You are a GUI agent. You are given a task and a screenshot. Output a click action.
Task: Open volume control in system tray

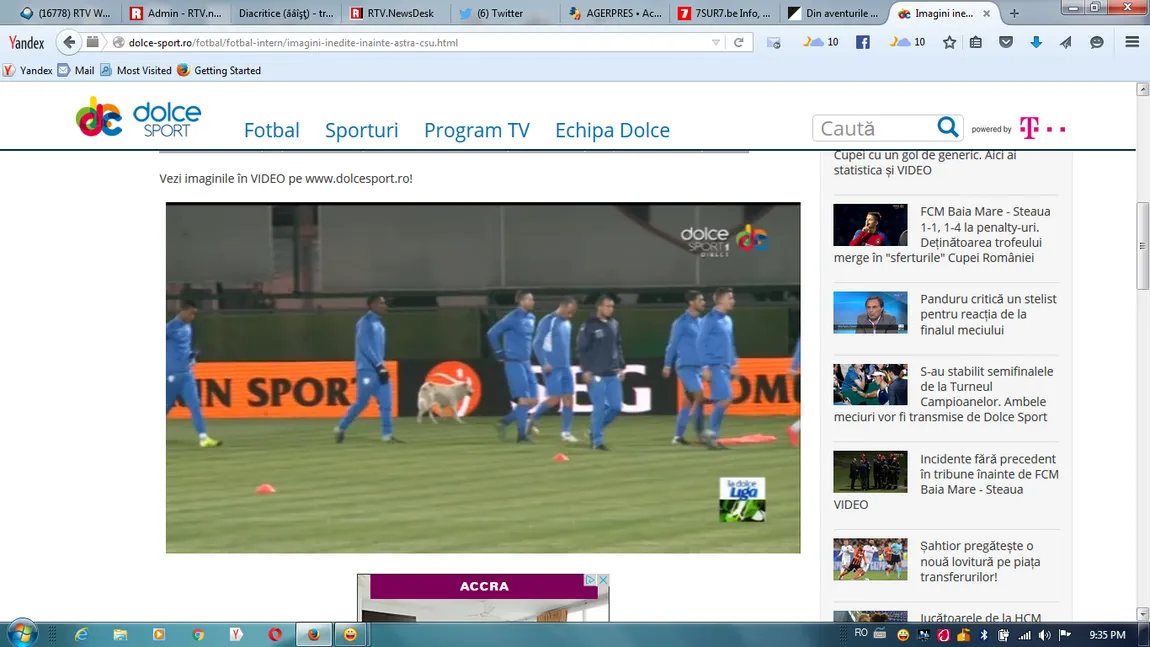pos(1044,635)
